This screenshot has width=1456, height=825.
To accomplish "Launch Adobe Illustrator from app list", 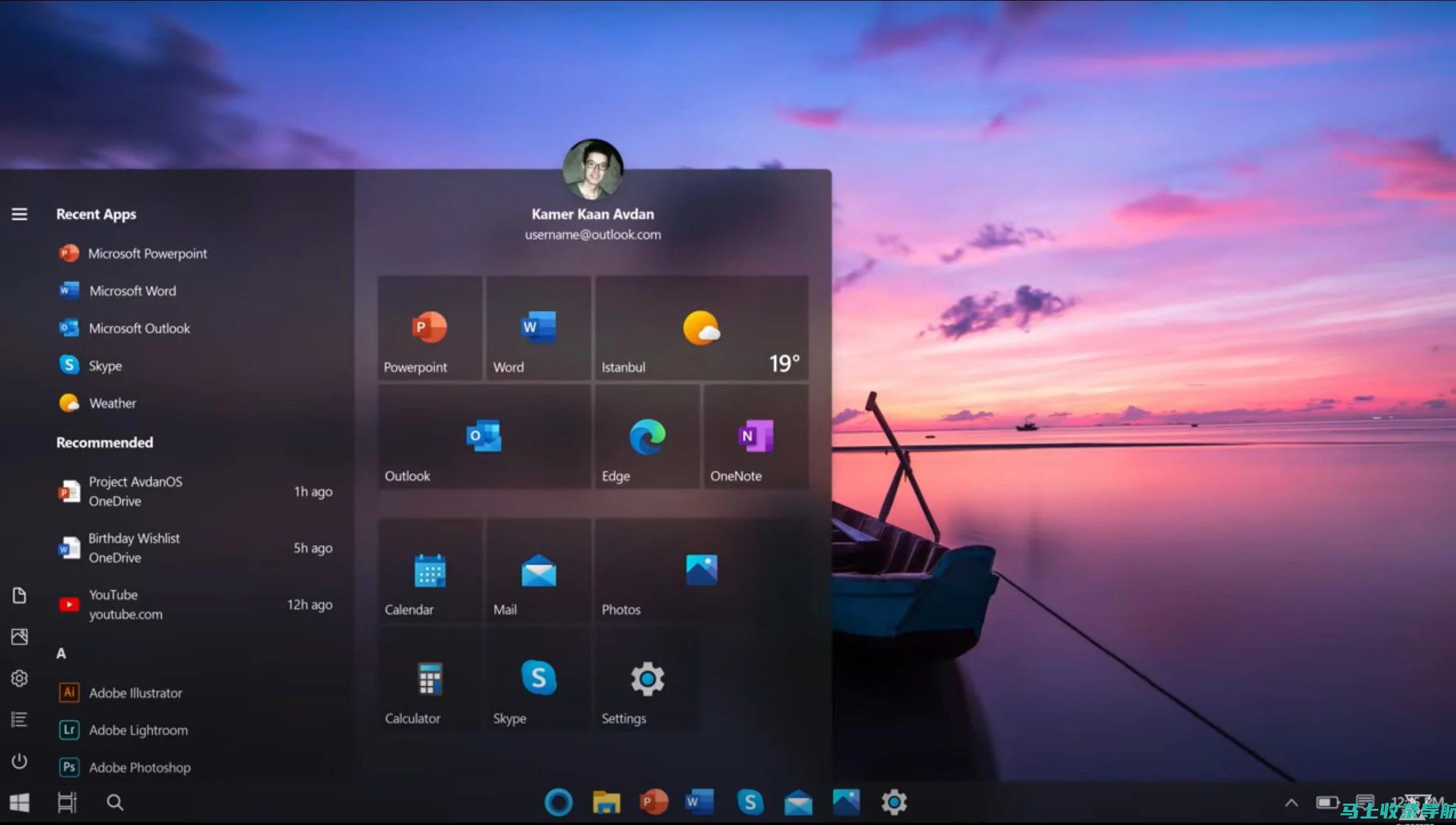I will pos(120,693).
